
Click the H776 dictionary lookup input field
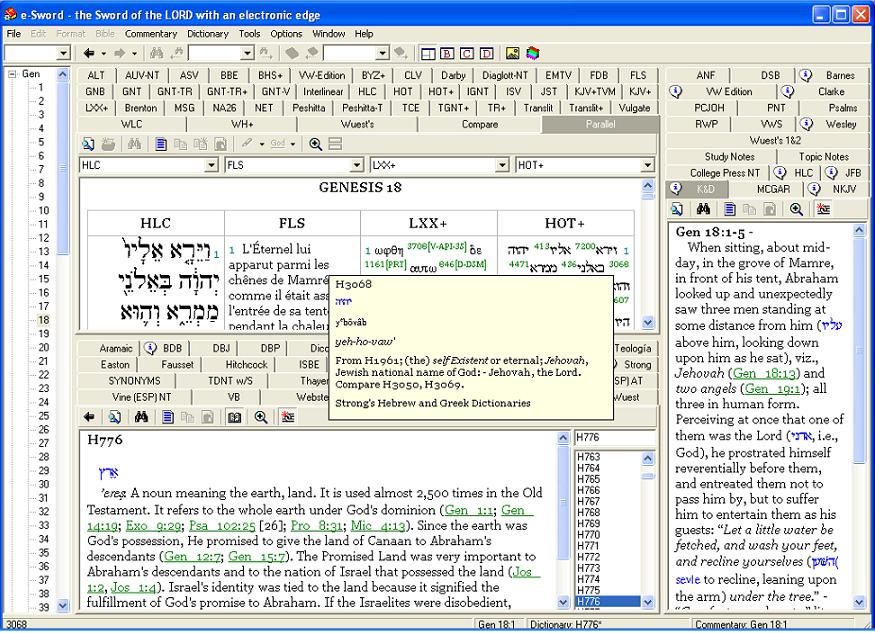[614, 437]
